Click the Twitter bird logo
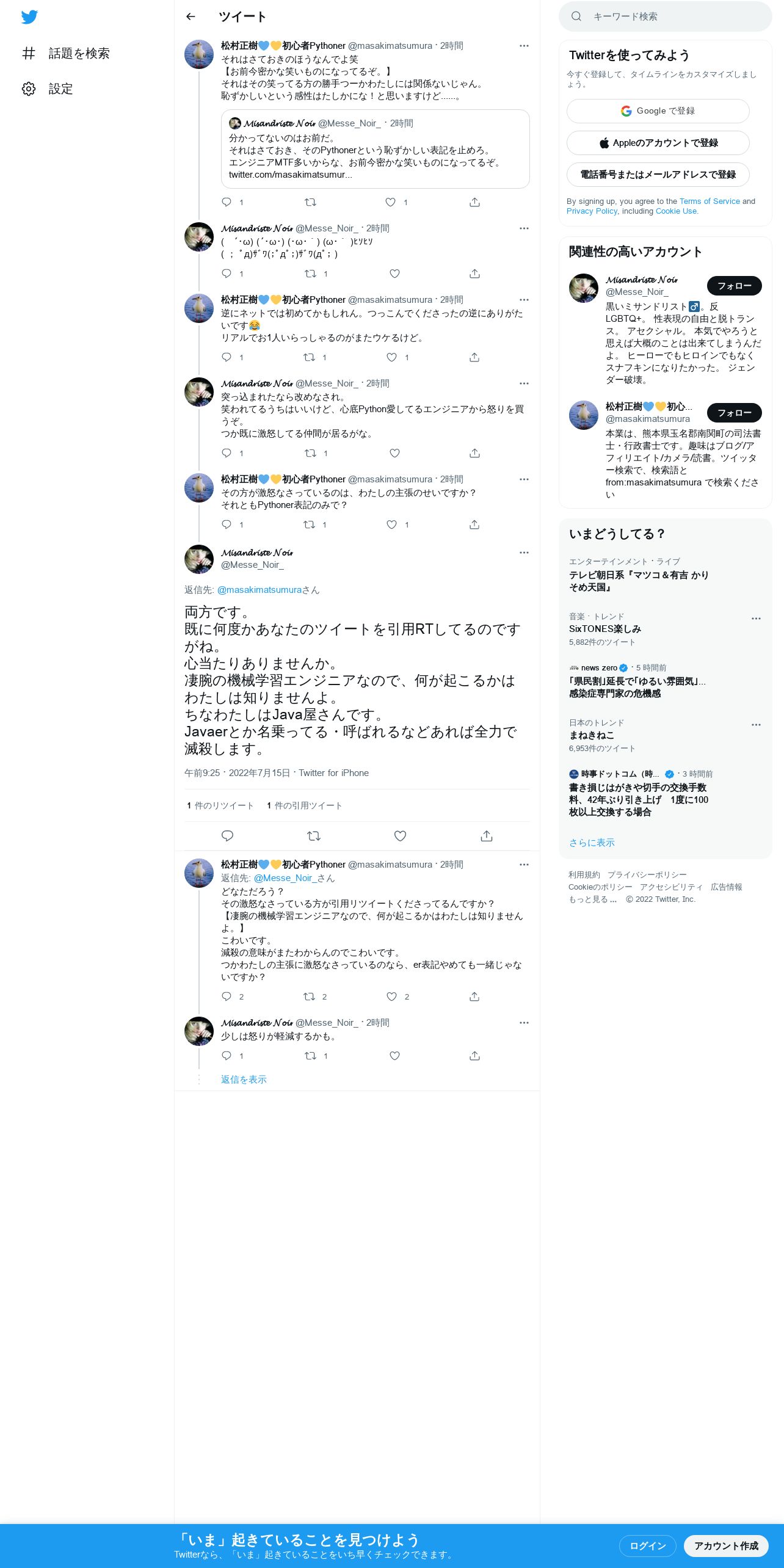This screenshot has width=784, height=1568. pyautogui.click(x=29, y=17)
